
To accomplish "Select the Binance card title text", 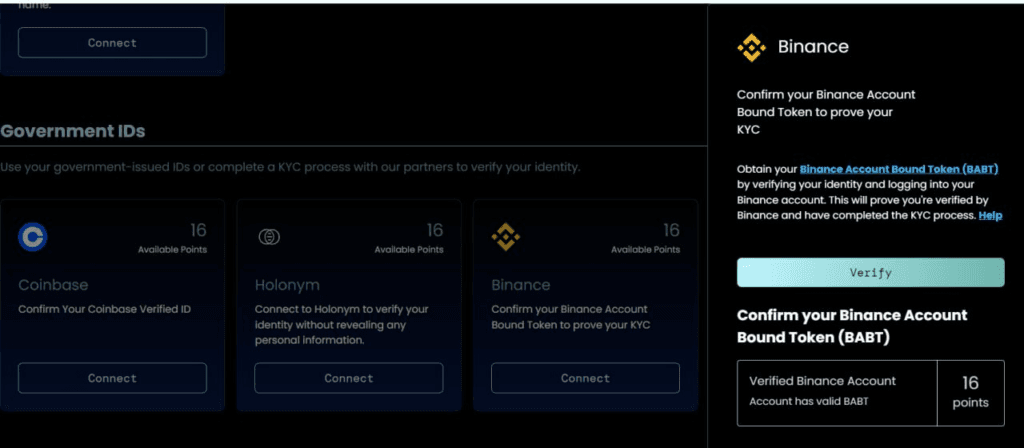I will click(x=521, y=285).
